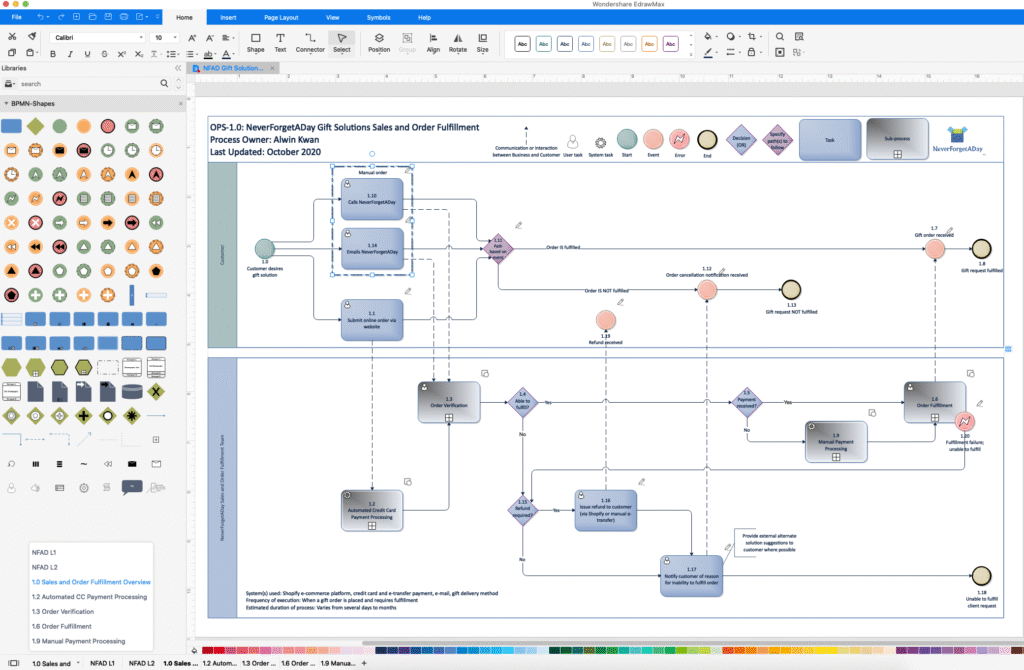Open the File menu
Image resolution: width=1024 pixels, height=670 pixels.
[x=16, y=17]
